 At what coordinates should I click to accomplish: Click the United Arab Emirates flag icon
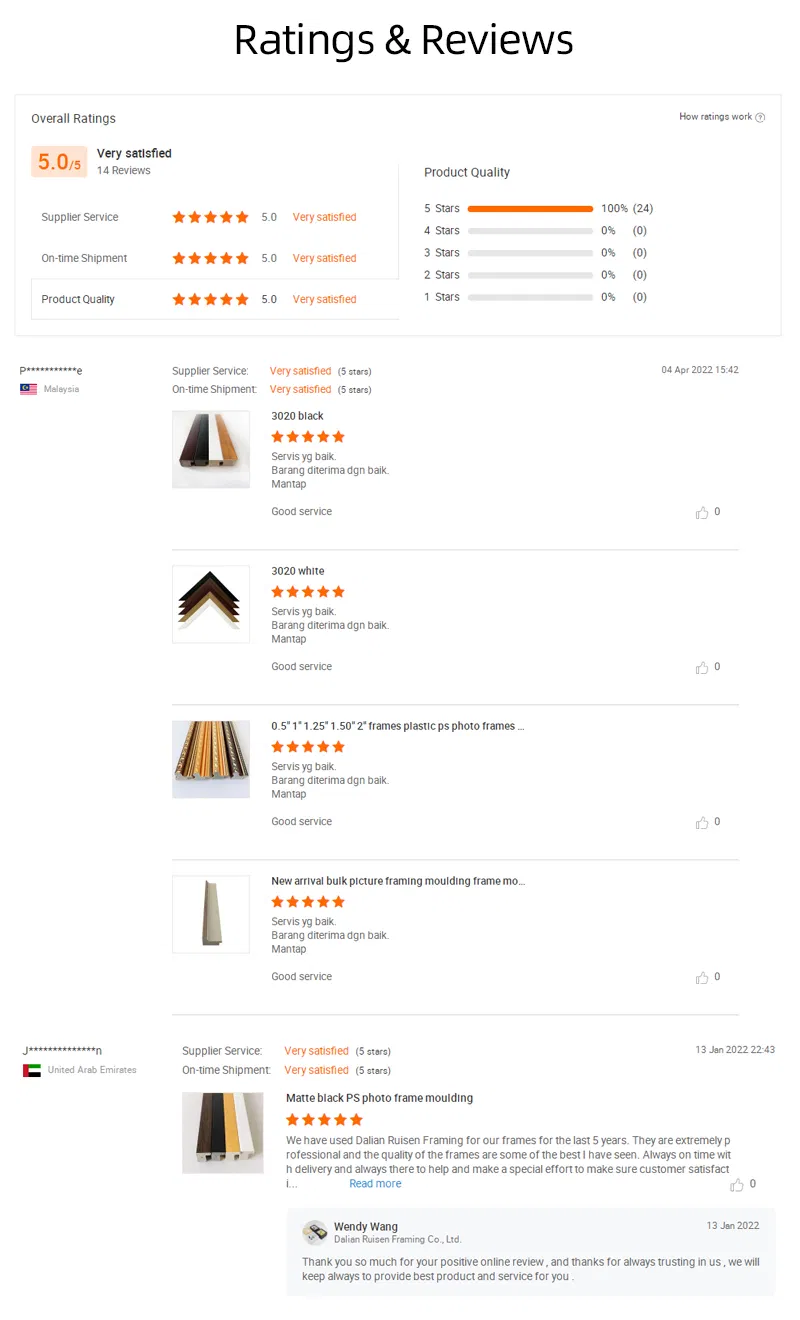point(30,1069)
